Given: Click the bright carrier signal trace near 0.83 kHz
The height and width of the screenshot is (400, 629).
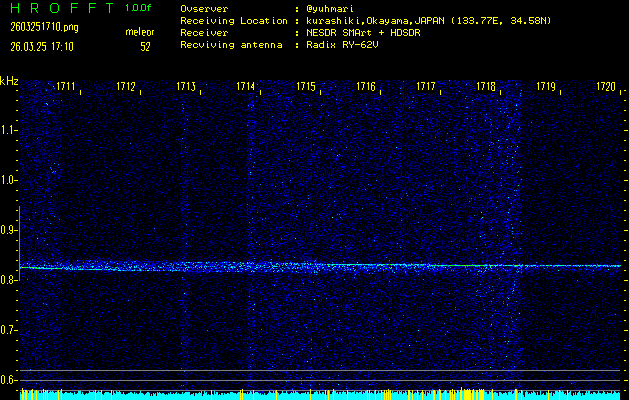Looking at the screenshot, I should pyautogui.click(x=320, y=266).
